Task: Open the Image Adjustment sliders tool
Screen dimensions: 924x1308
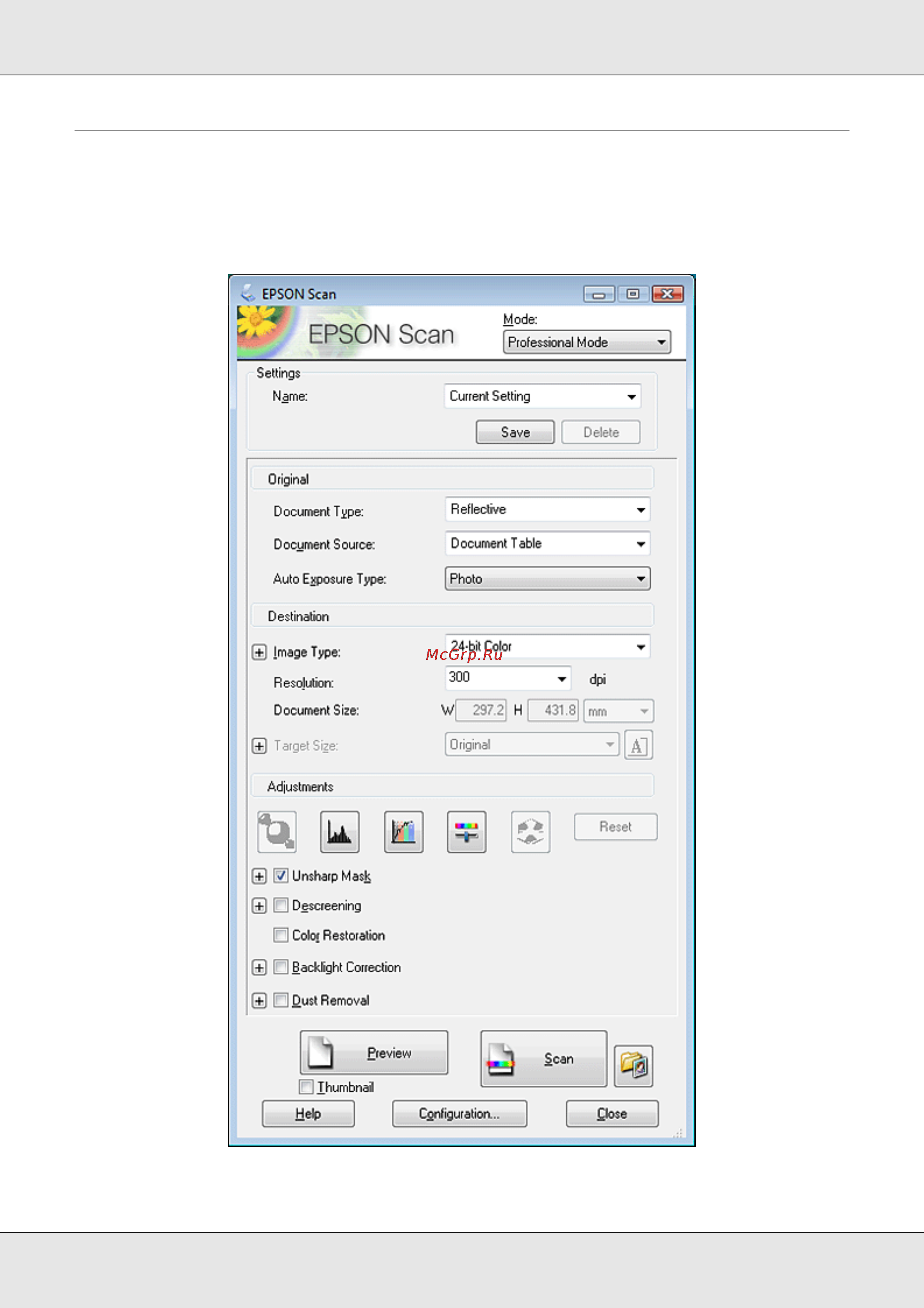Action: 467,832
